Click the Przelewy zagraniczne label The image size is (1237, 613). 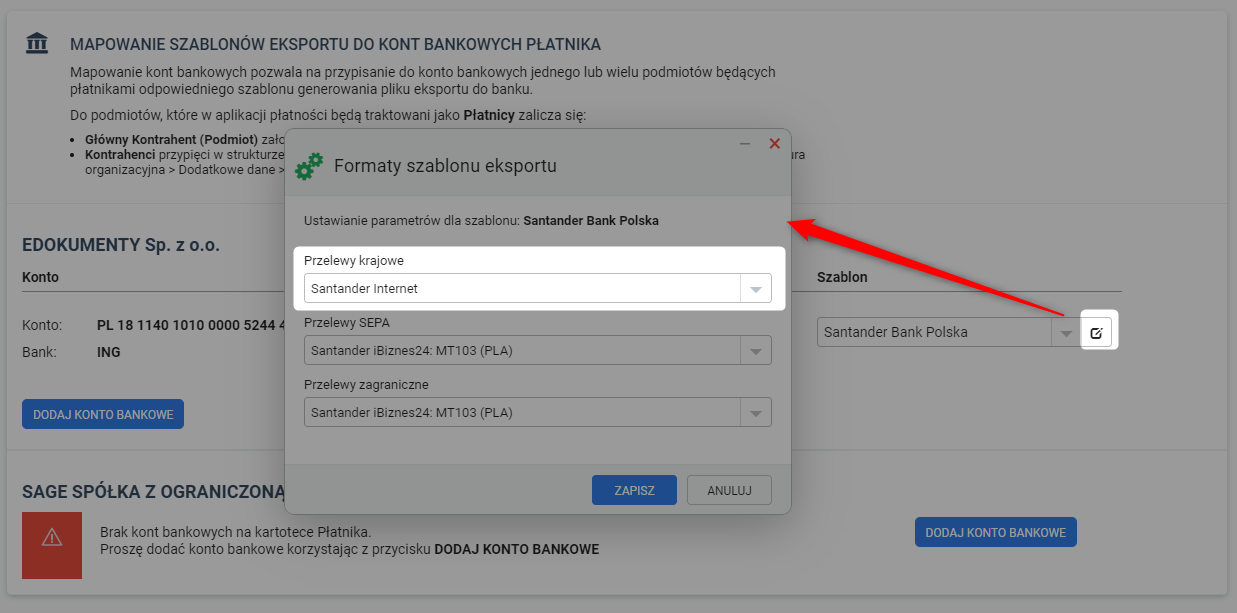tap(366, 385)
